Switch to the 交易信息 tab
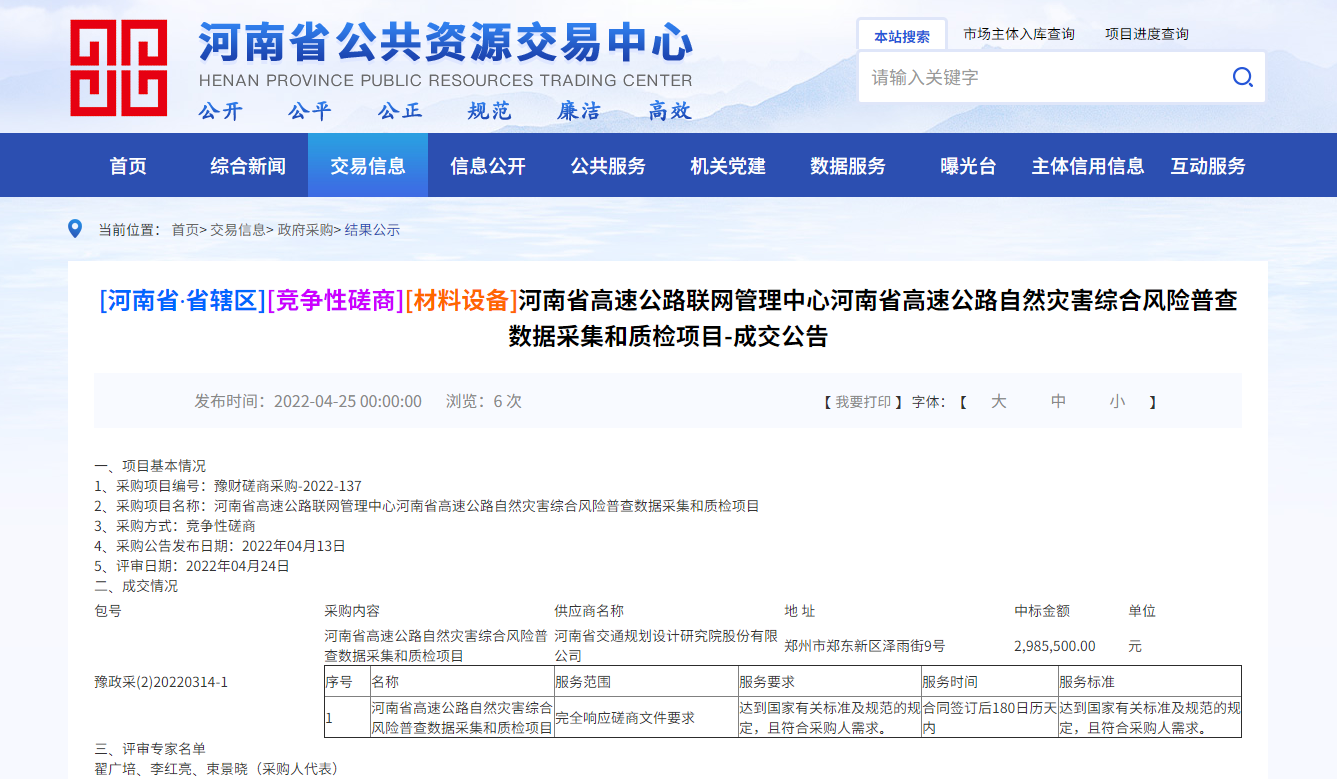The width and height of the screenshot is (1337, 779). [367, 165]
